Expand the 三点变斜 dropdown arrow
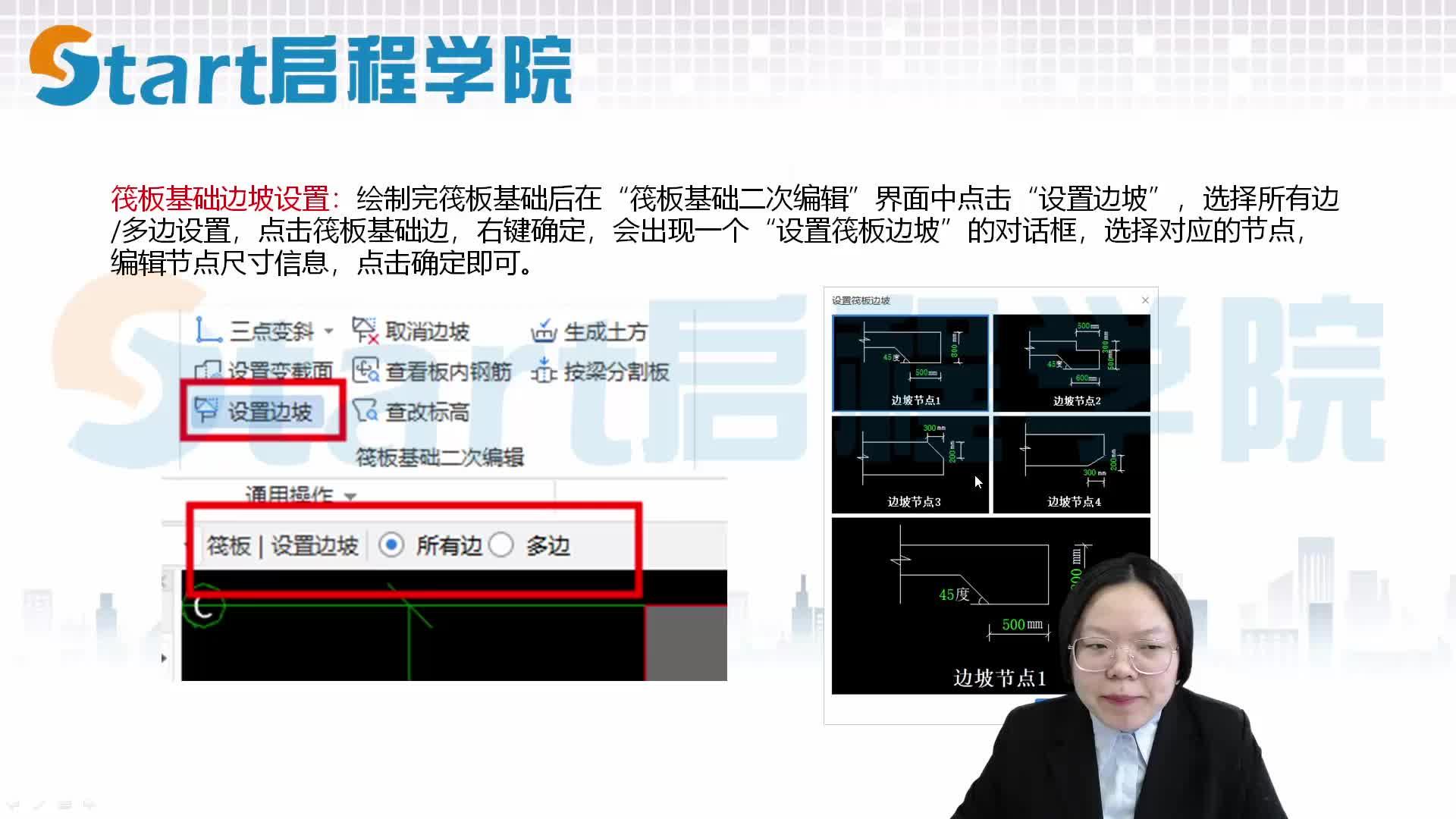Image resolution: width=1456 pixels, height=819 pixels. [328, 331]
